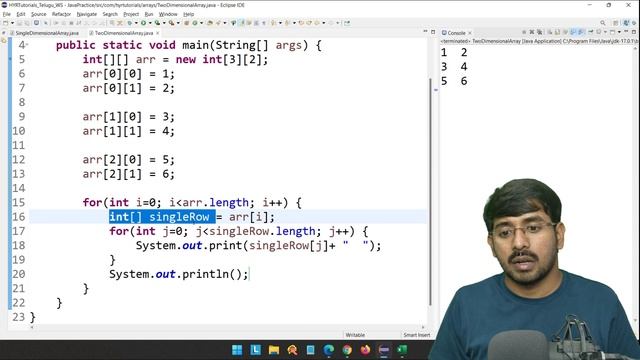Screen dimensions: 640x360
Task: Open the Open Console dropdown
Action: (619, 32)
